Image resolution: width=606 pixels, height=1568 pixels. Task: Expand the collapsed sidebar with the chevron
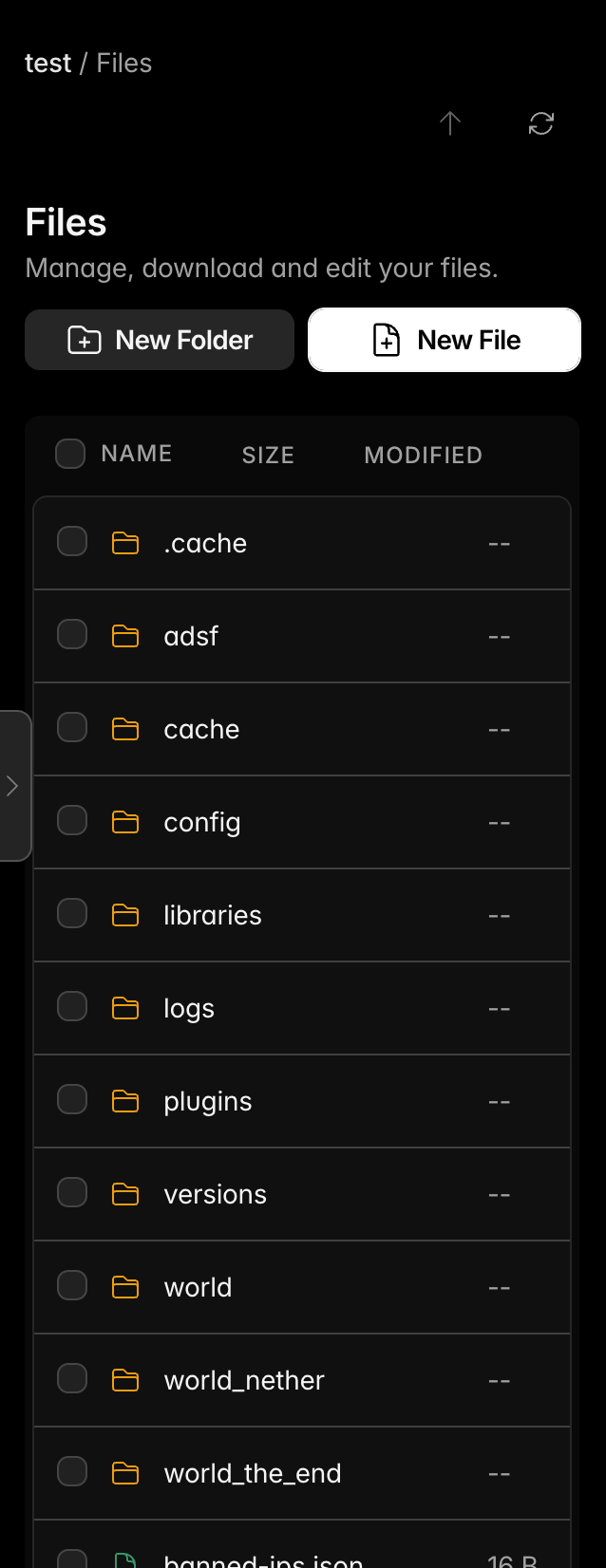tap(13, 786)
